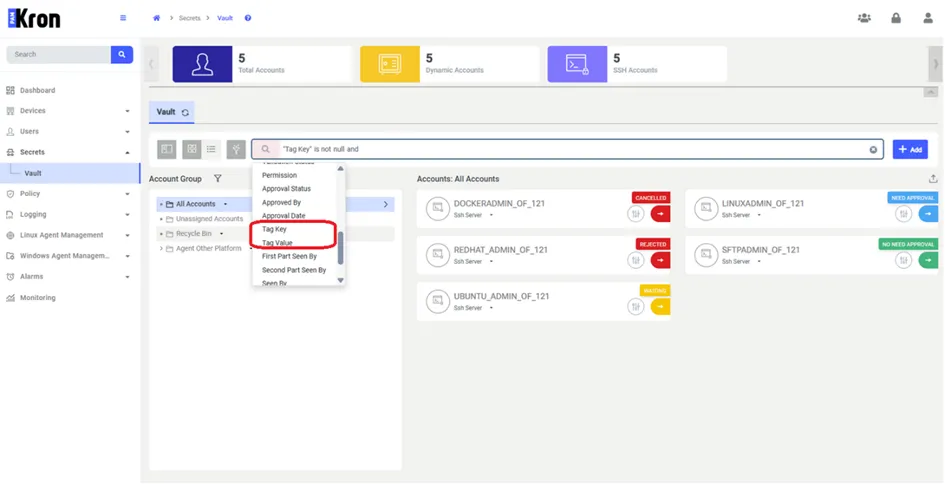Open the tree hierarchy view icon
The image size is (945, 484).
[236, 149]
